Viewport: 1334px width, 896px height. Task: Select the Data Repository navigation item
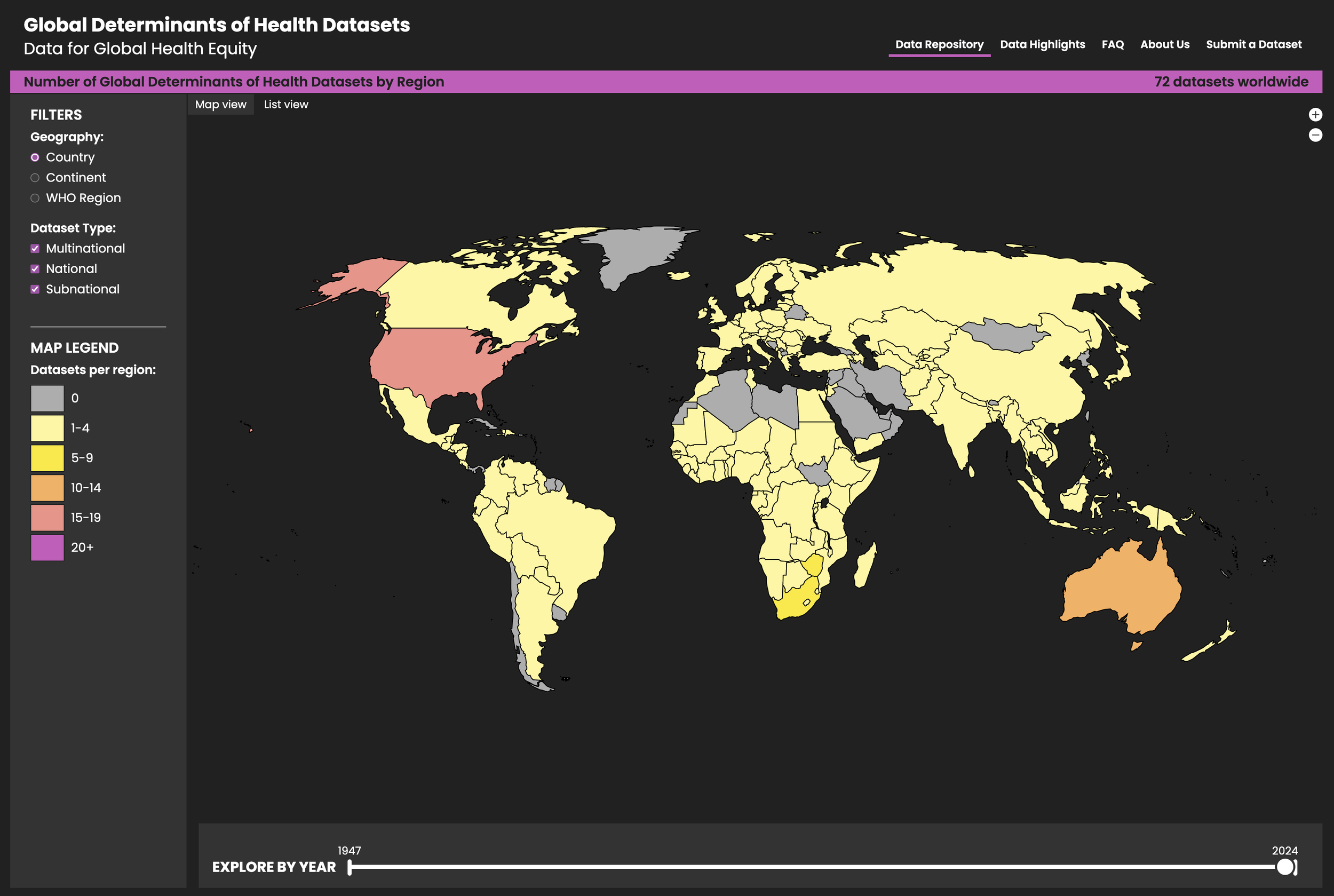click(938, 44)
